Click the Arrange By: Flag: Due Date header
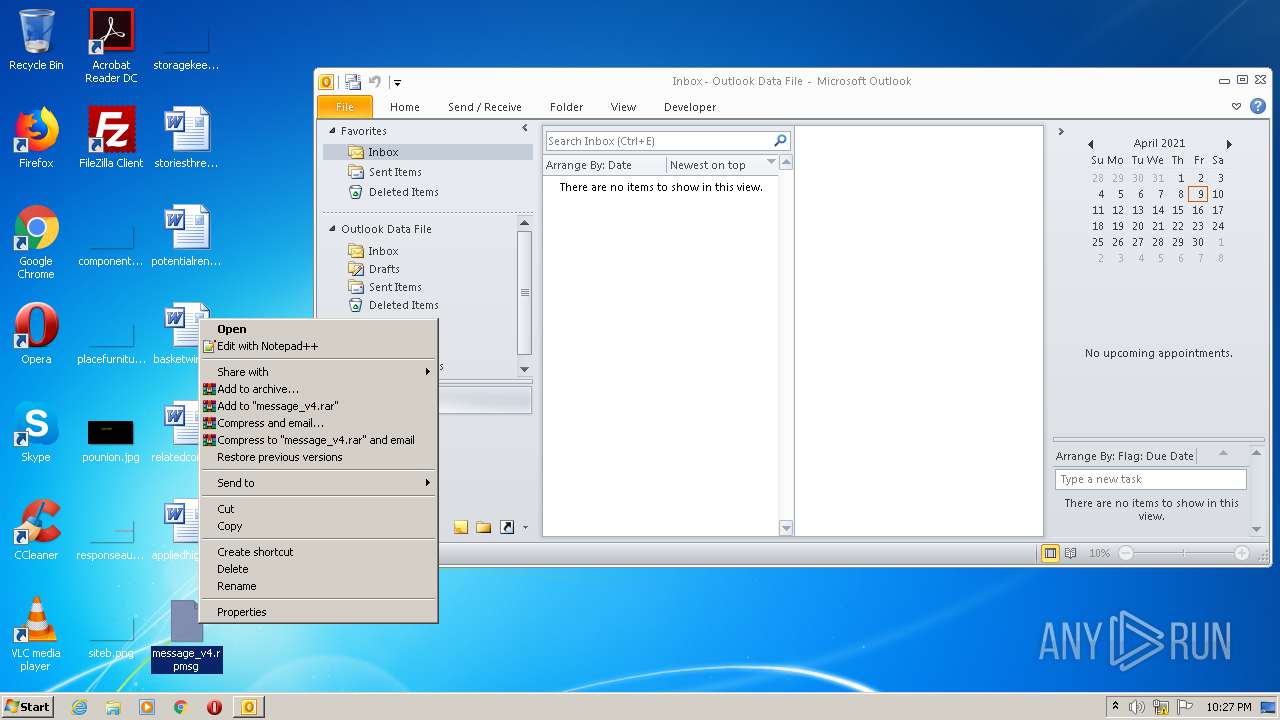This screenshot has width=1280, height=720. click(1124, 456)
